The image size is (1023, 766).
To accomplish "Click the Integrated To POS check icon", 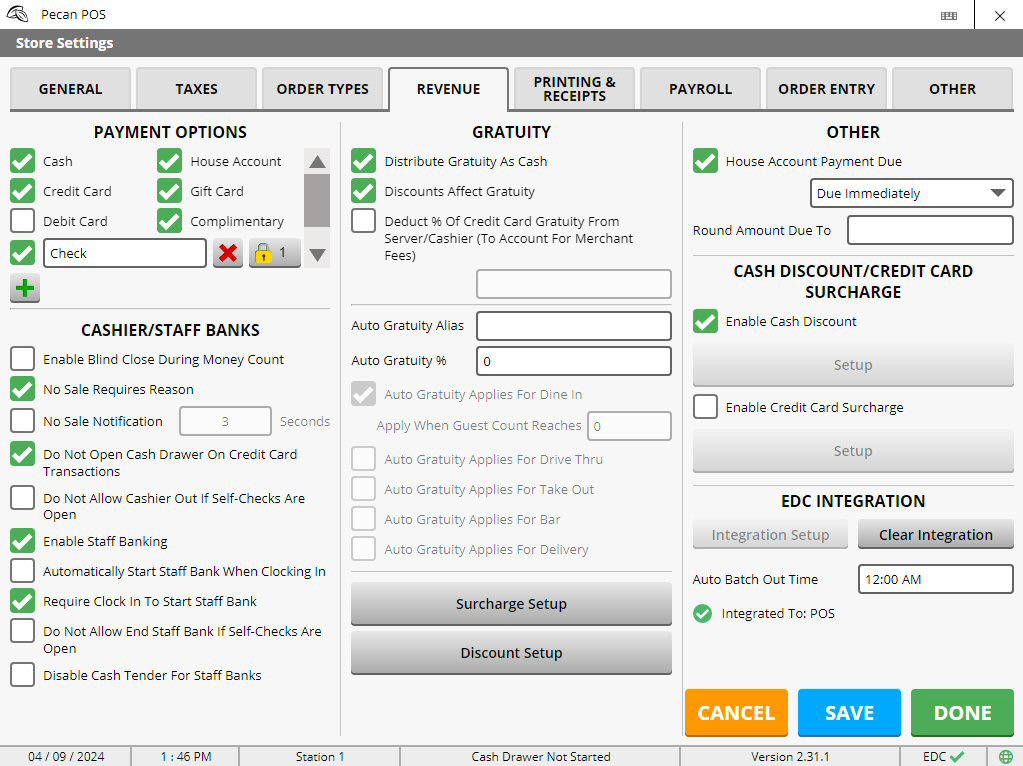I will pyautogui.click(x=703, y=613).
